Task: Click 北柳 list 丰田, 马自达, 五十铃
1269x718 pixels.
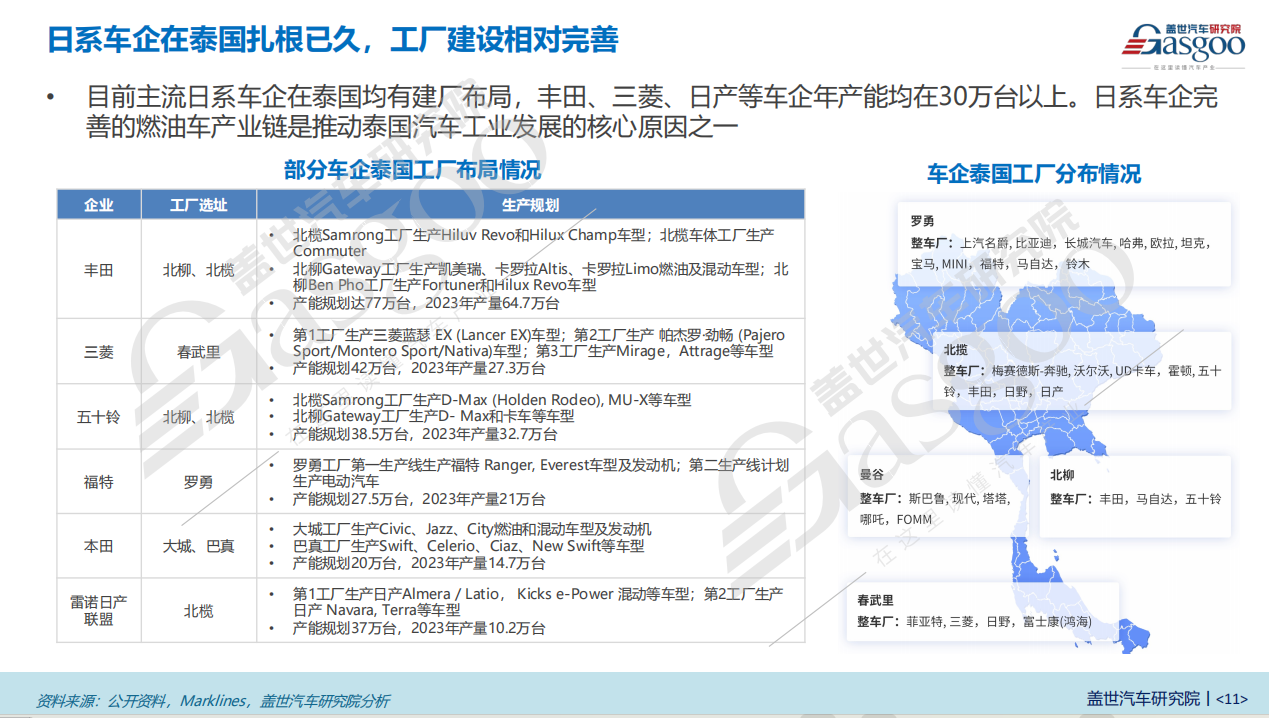Action: coord(1135,499)
